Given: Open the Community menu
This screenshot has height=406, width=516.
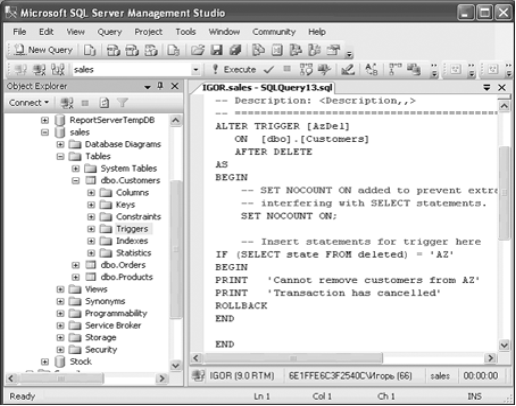Looking at the screenshot, I should pos(274,32).
